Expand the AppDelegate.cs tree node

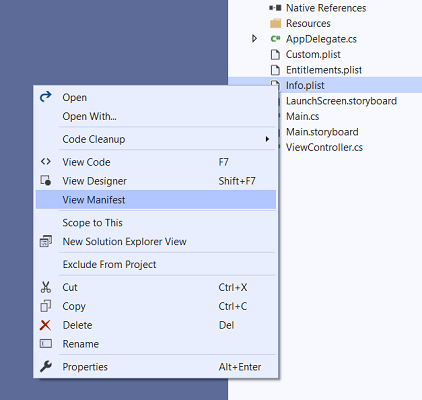[254, 39]
